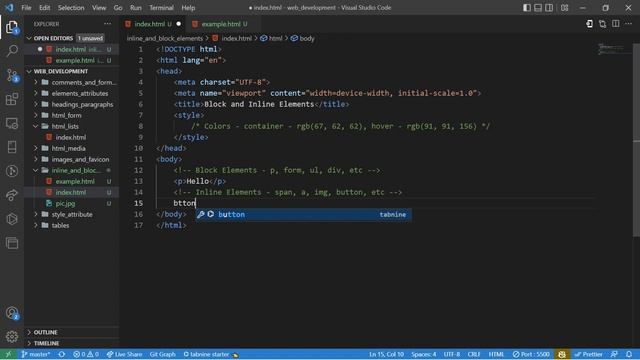Open Accounts icon in activity bar
Screen dimensions: 640x360
coord(12,313)
